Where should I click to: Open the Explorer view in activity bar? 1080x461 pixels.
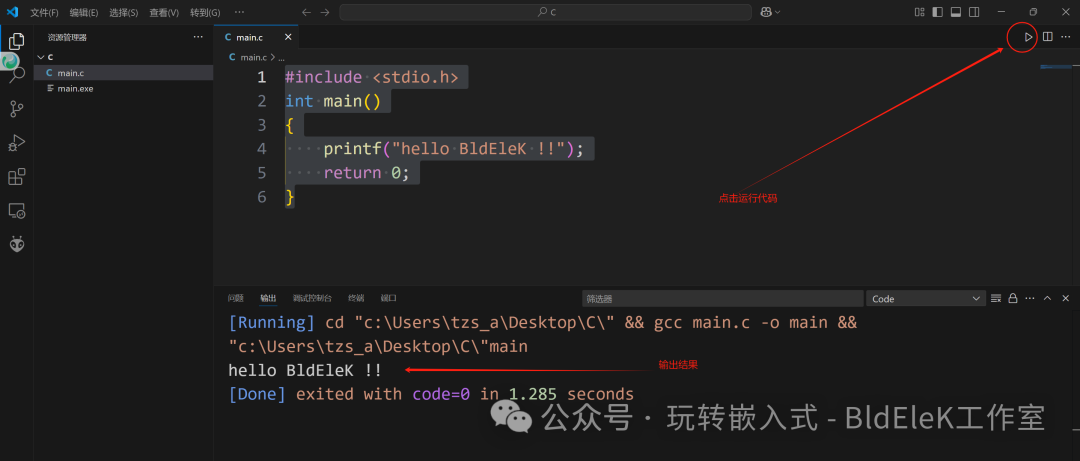point(17,41)
